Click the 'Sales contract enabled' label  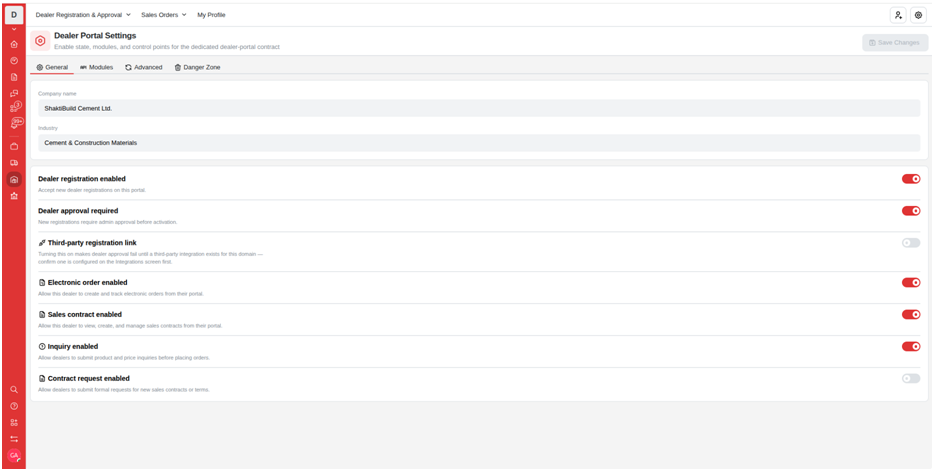click(x=85, y=314)
